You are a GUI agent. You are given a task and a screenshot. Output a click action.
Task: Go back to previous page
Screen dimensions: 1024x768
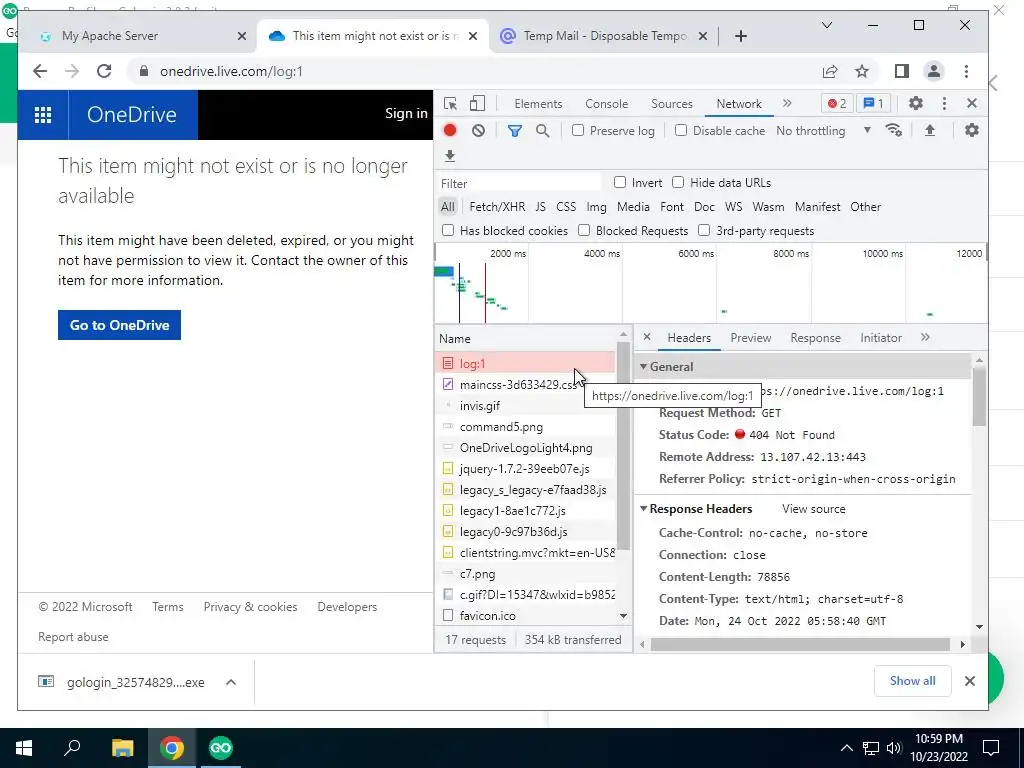click(x=40, y=71)
